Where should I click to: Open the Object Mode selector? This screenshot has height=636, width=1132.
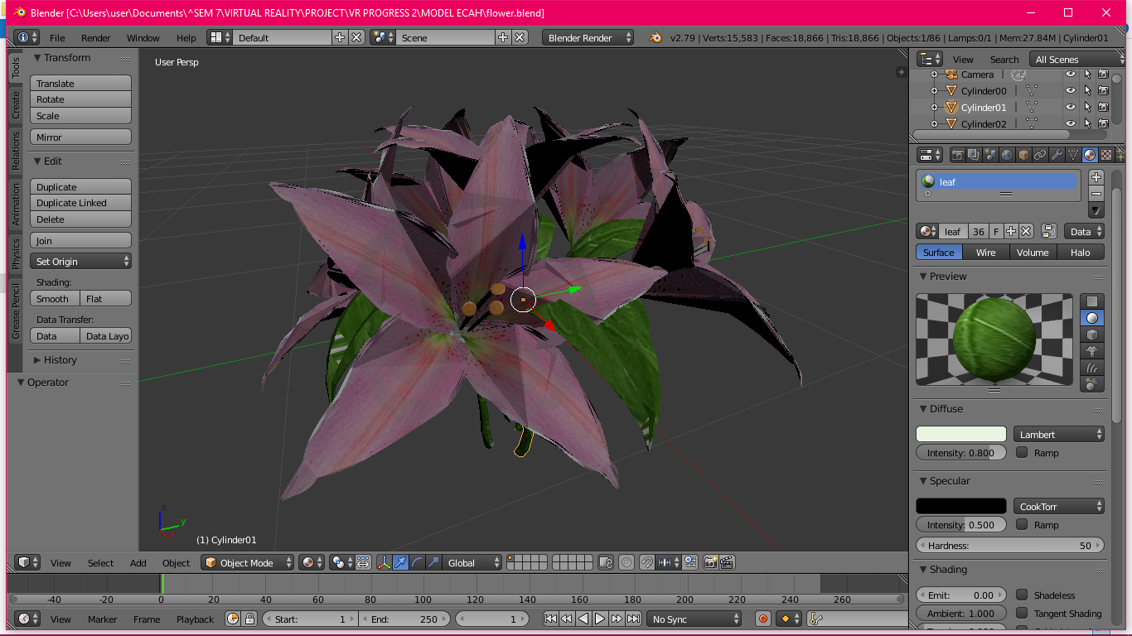tap(248, 562)
